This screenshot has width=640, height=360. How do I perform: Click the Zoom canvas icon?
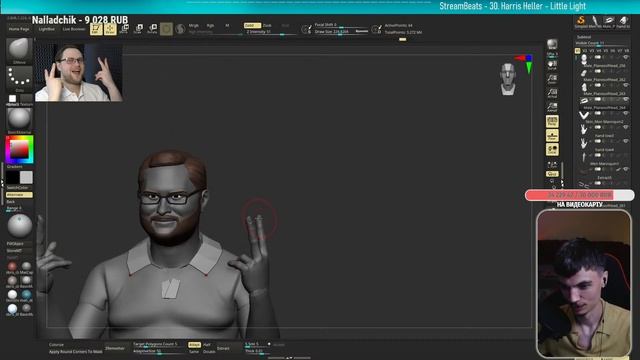pos(552,79)
